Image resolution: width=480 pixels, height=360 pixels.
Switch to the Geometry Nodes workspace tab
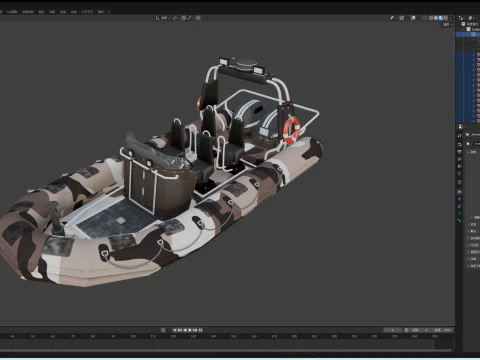click(88, 12)
